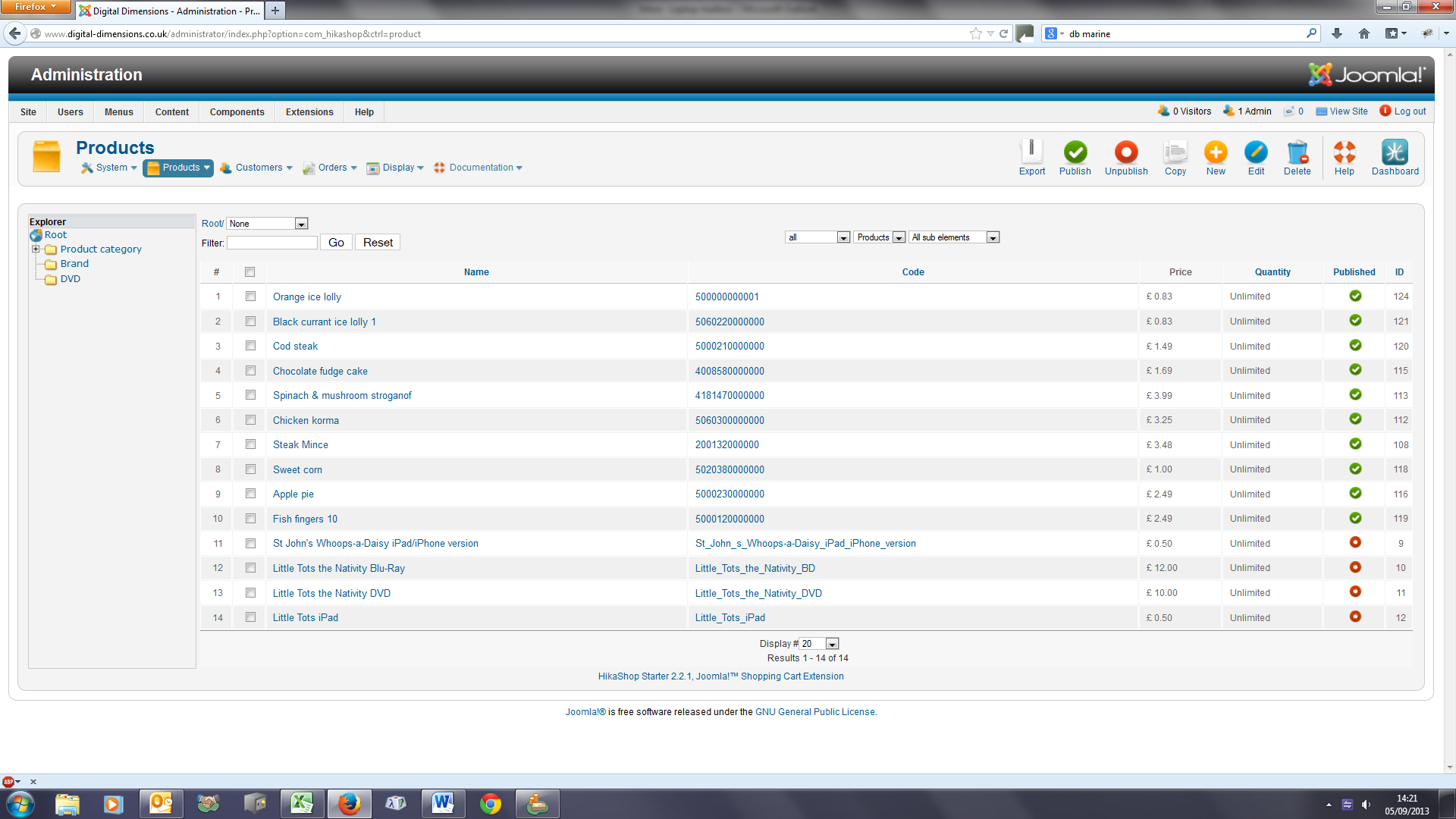The image size is (1456, 819).
Task: Open the Extensions menu
Action: (309, 111)
